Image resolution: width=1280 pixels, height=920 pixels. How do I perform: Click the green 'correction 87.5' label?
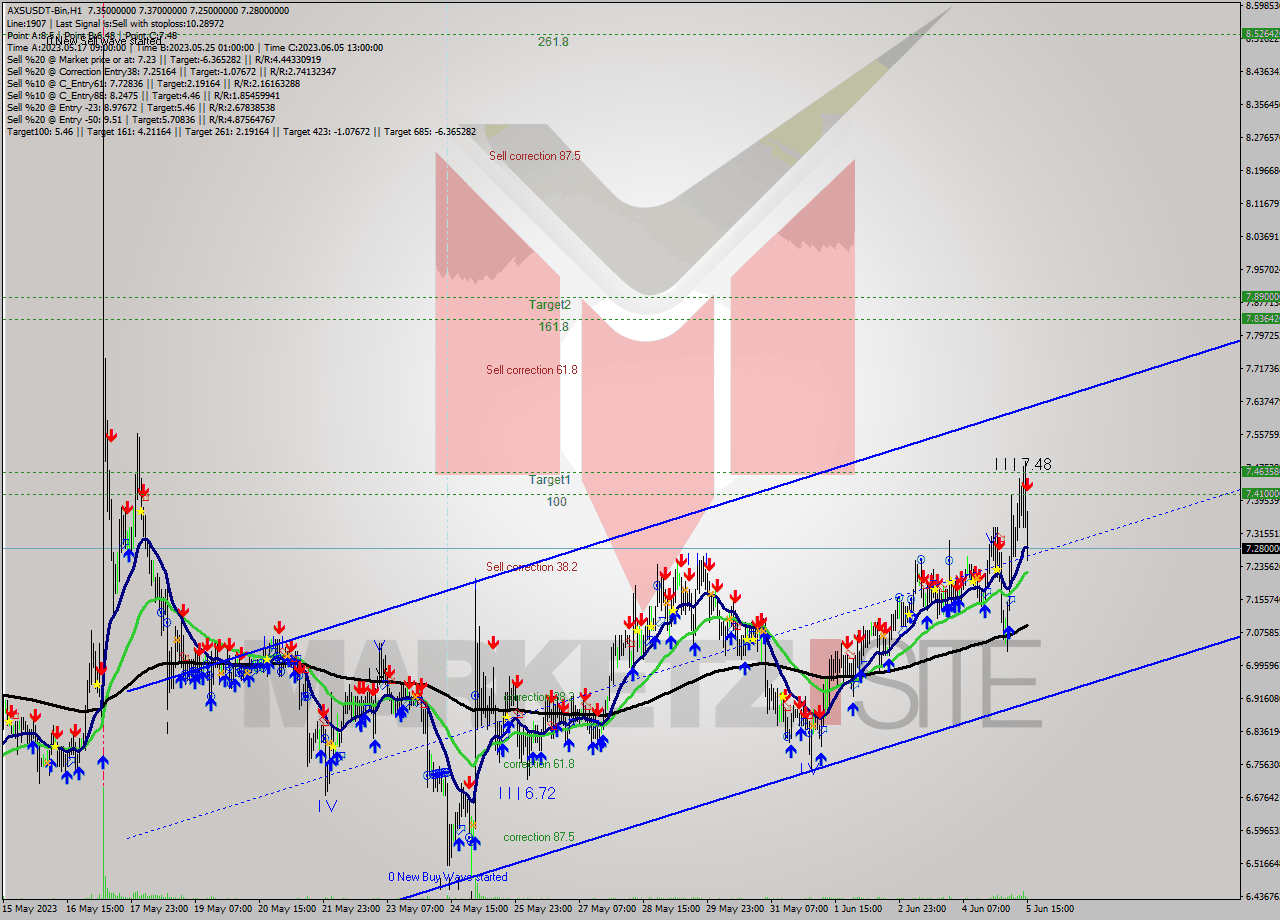pos(539,837)
